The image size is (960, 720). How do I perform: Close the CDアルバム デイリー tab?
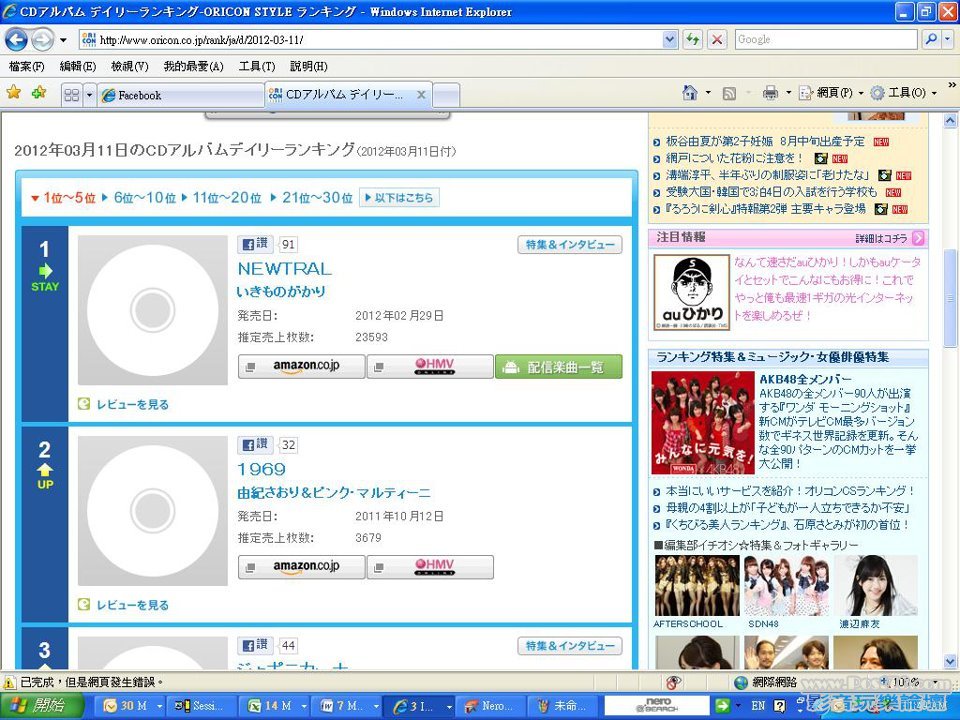[x=421, y=95]
